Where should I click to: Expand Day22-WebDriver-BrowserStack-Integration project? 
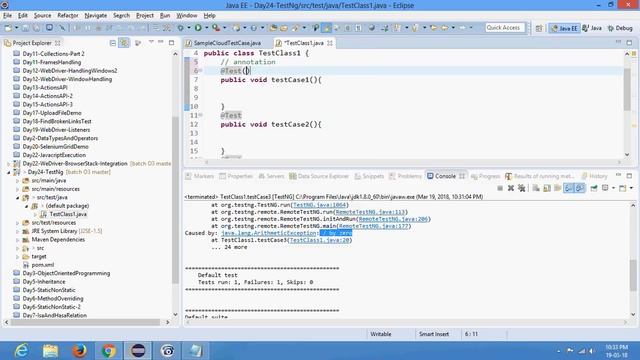click(9, 164)
